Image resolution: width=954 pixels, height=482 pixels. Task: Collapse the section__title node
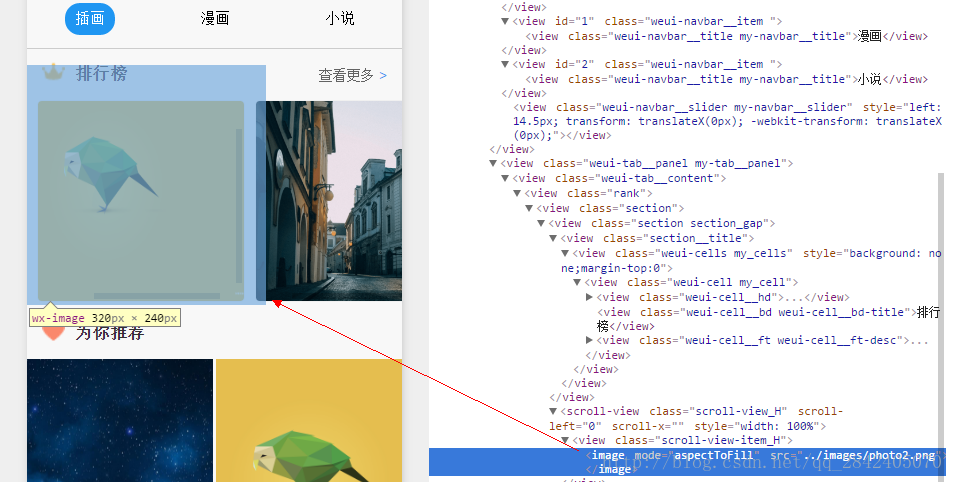554,239
